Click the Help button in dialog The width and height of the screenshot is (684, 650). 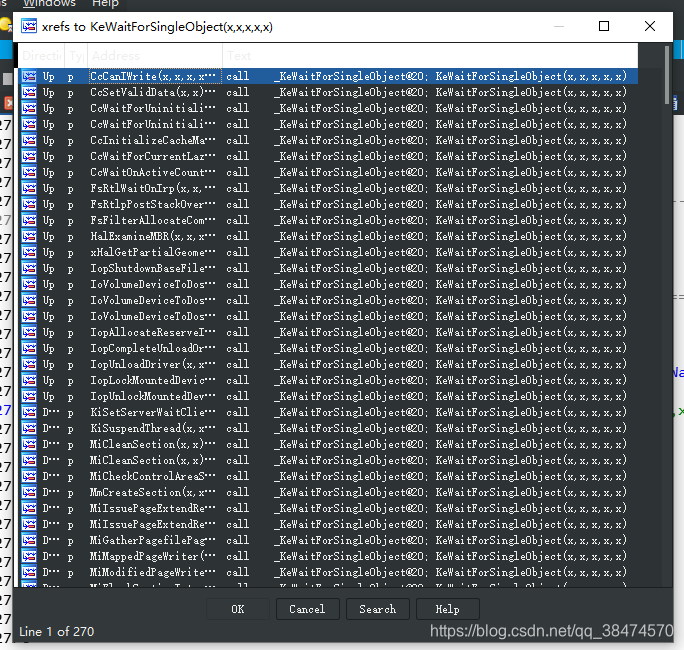(448, 609)
